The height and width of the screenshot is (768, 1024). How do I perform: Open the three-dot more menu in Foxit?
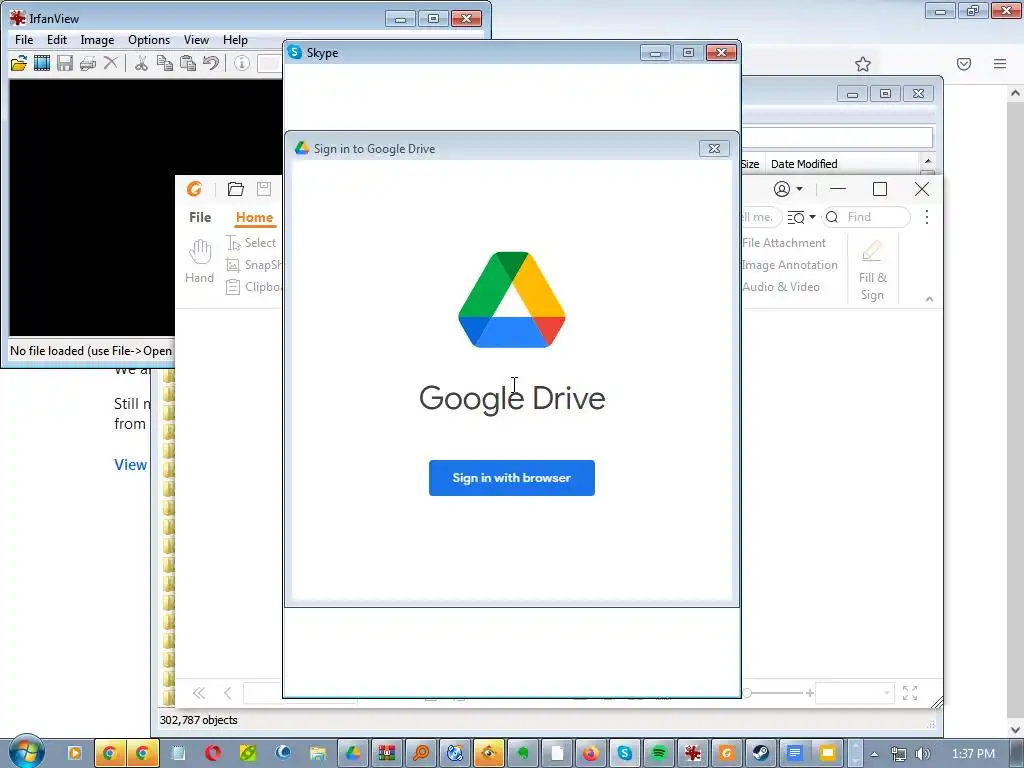(x=927, y=217)
